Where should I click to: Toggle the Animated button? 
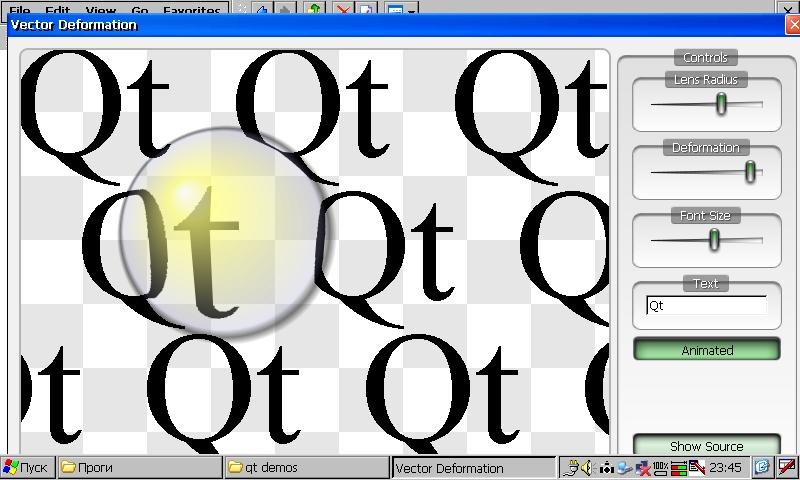coord(707,350)
